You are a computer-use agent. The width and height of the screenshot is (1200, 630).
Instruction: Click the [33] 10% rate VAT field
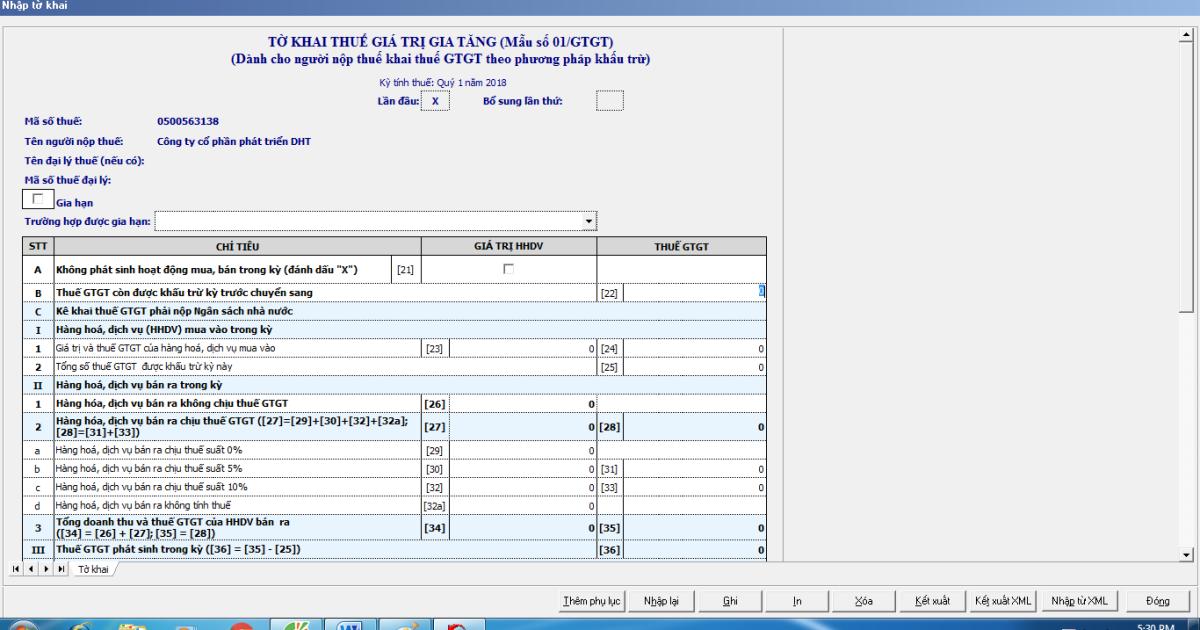click(x=695, y=486)
